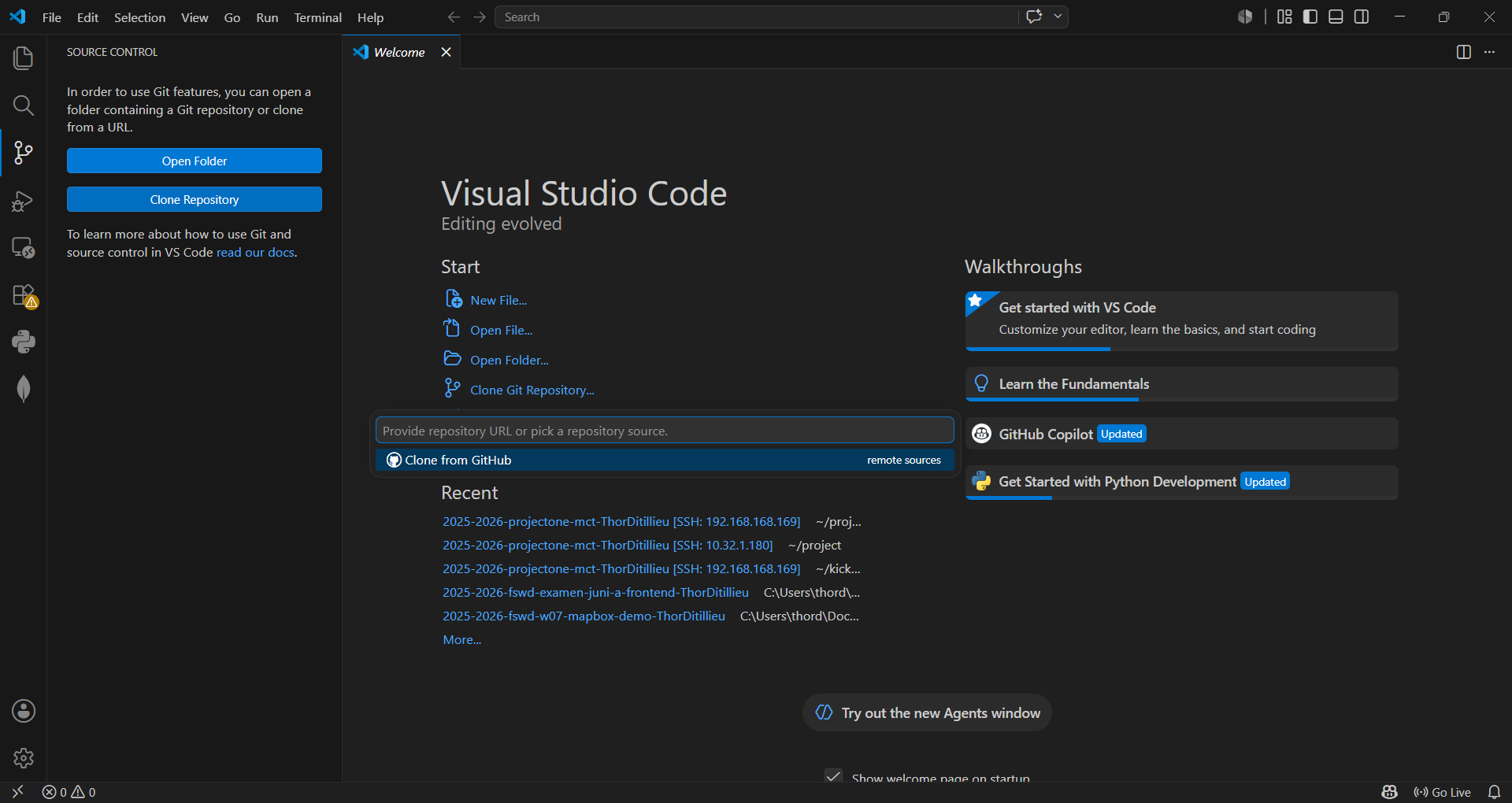1512x803 pixels.
Task: Expand the Copilot chat dropdown arrow
Action: pyautogui.click(x=1058, y=17)
